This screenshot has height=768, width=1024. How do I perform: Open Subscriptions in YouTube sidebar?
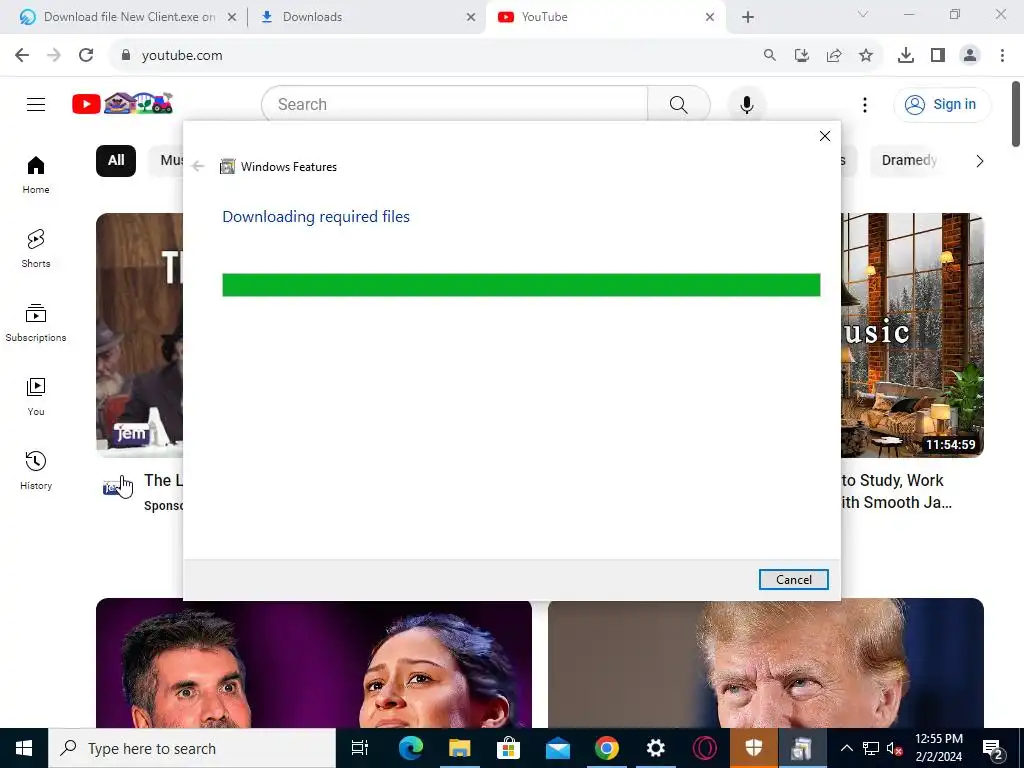point(36,323)
